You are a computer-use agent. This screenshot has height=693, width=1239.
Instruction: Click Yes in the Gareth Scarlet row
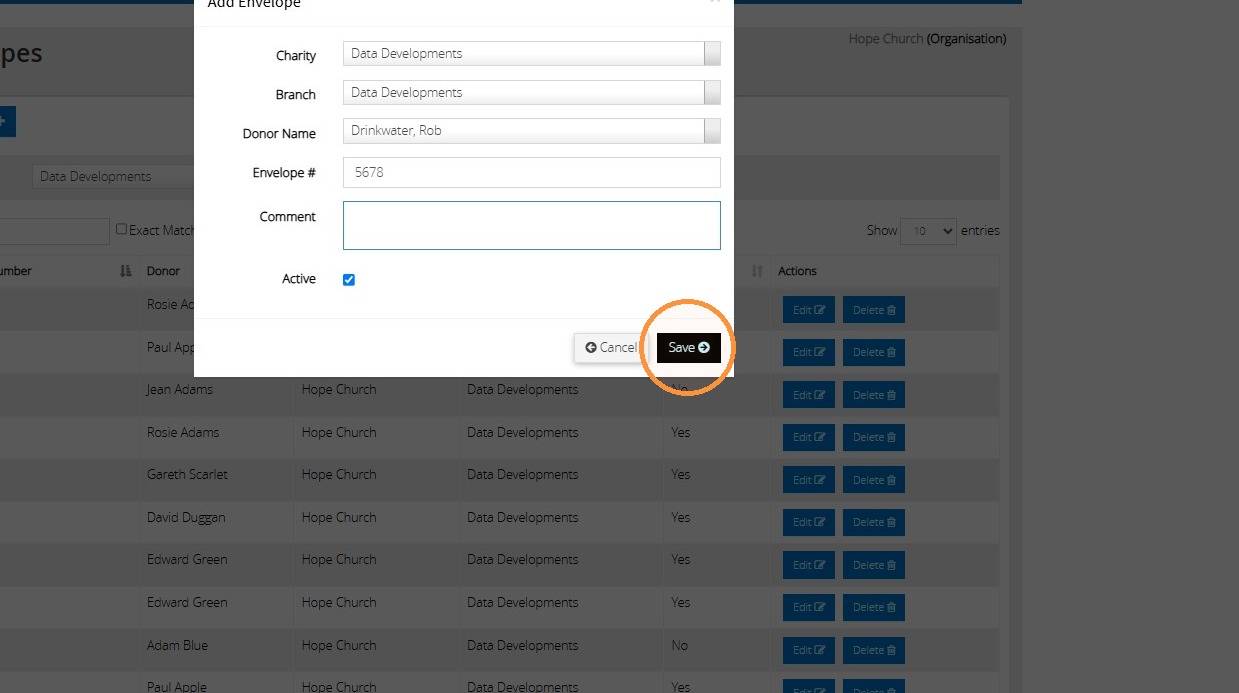pyautogui.click(x=681, y=474)
